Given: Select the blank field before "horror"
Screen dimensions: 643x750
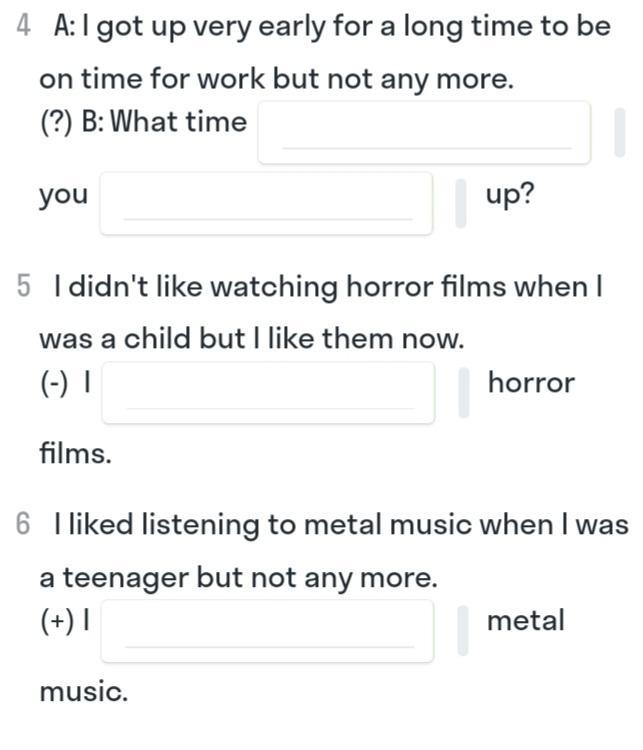Looking at the screenshot, I should 268,393.
